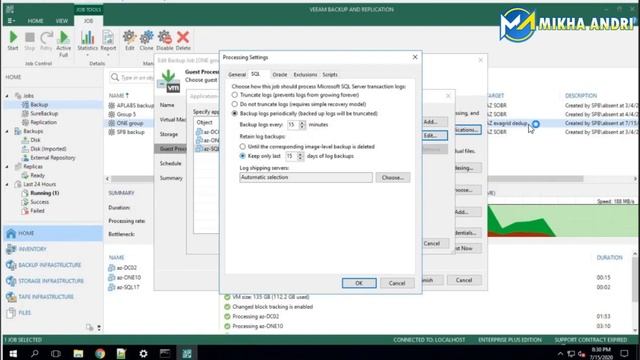Image resolution: width=640 pixels, height=360 pixels.
Task: Click Edit button in Application dialog
Action: 434,135
